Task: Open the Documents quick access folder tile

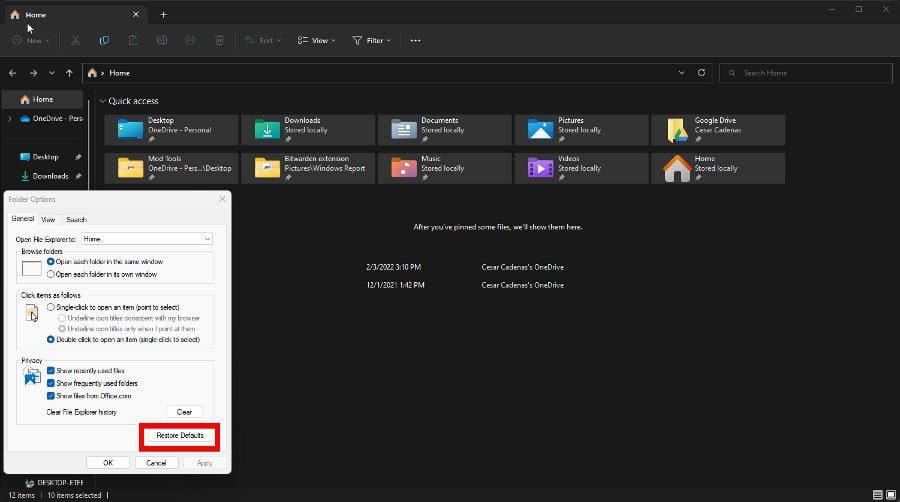Action: (x=444, y=130)
